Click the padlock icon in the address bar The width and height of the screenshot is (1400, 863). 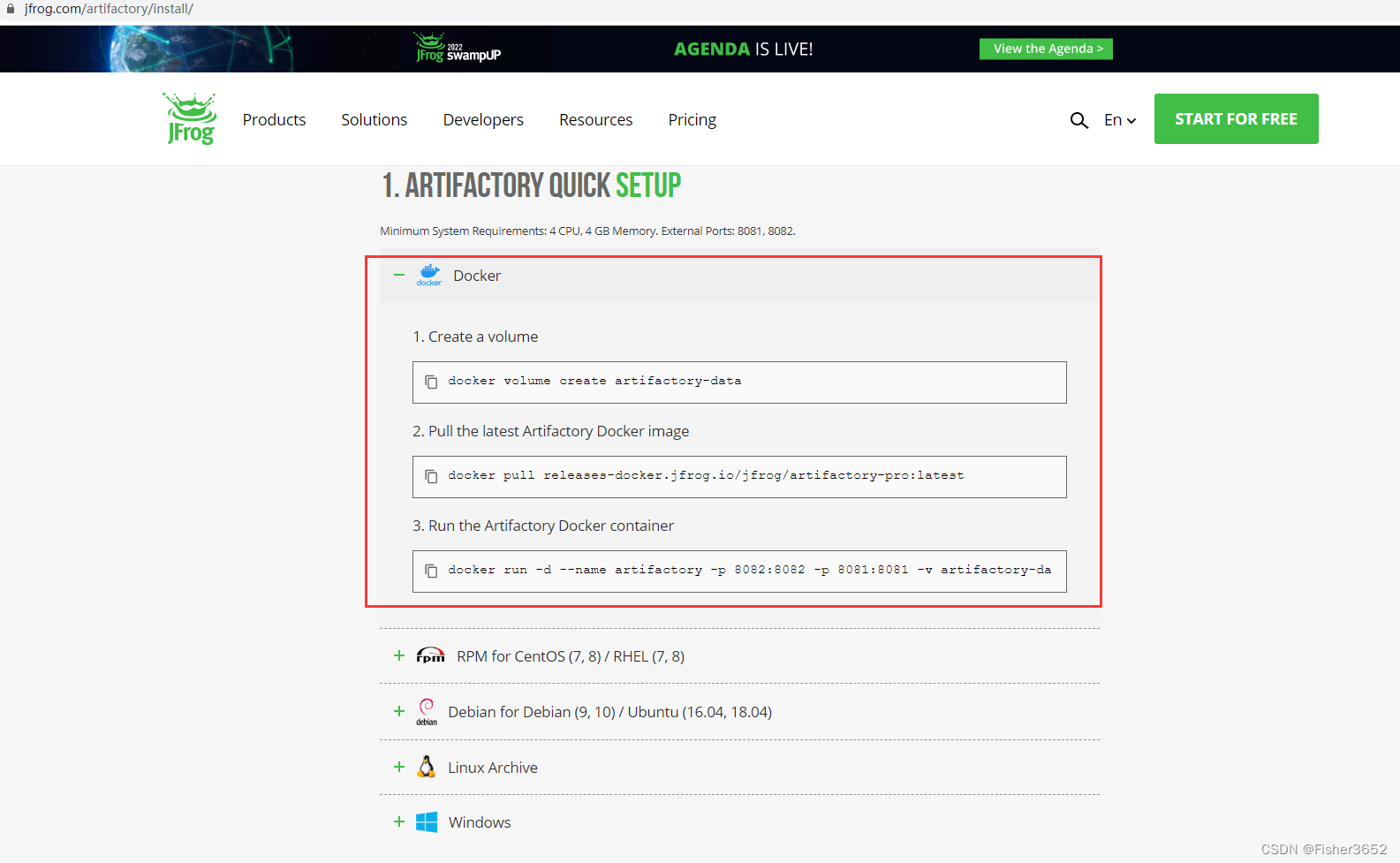[x=11, y=9]
